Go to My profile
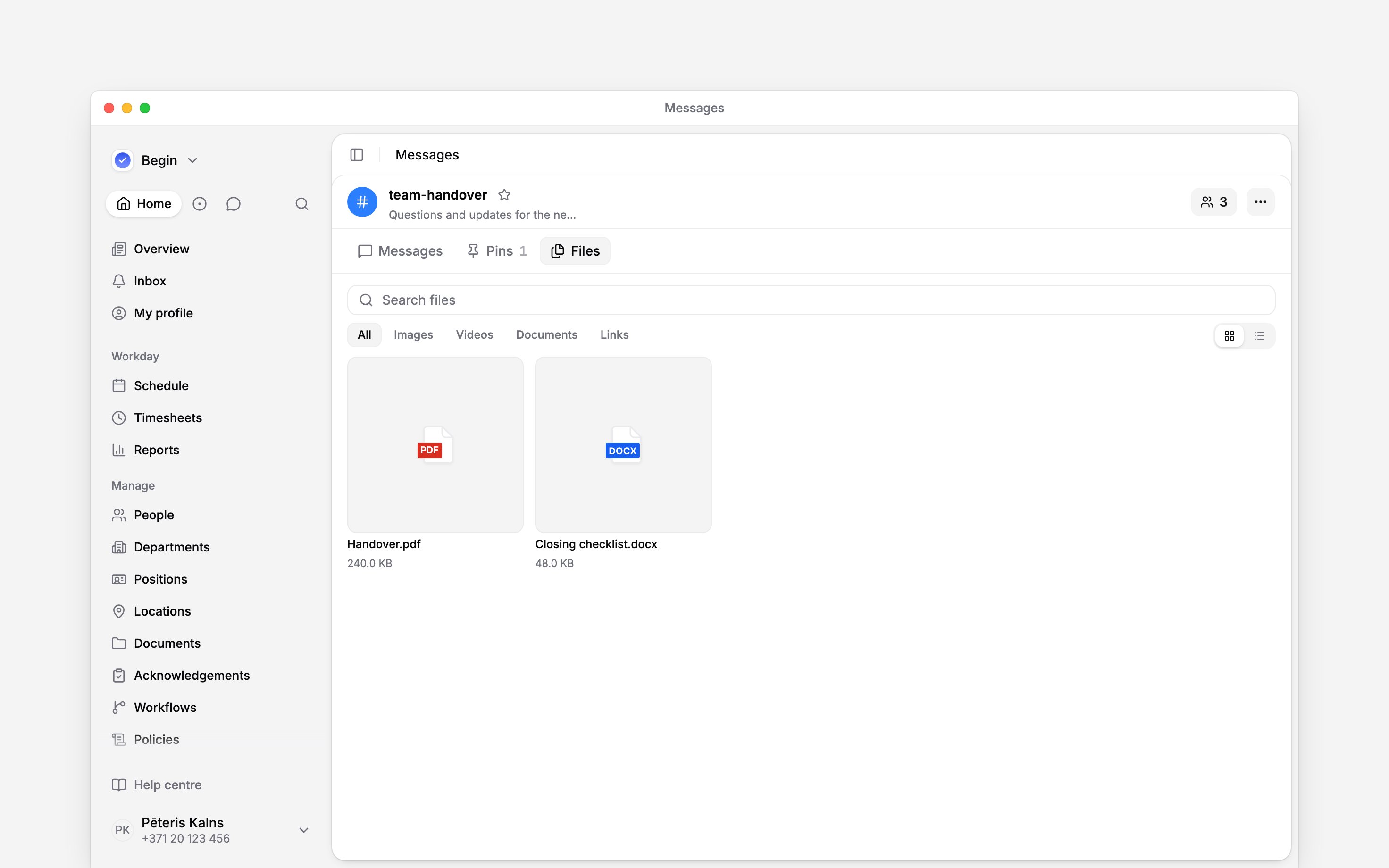Viewport: 1389px width, 868px height. click(x=210, y=313)
